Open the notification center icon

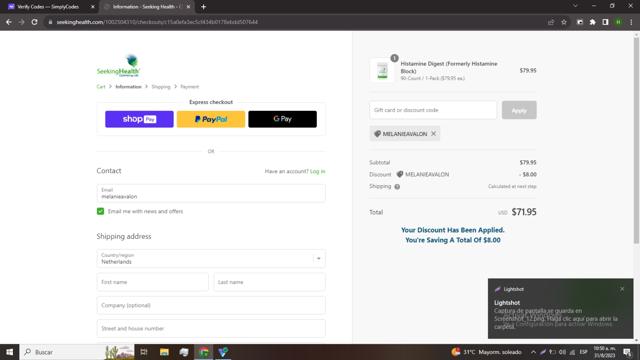(627, 352)
